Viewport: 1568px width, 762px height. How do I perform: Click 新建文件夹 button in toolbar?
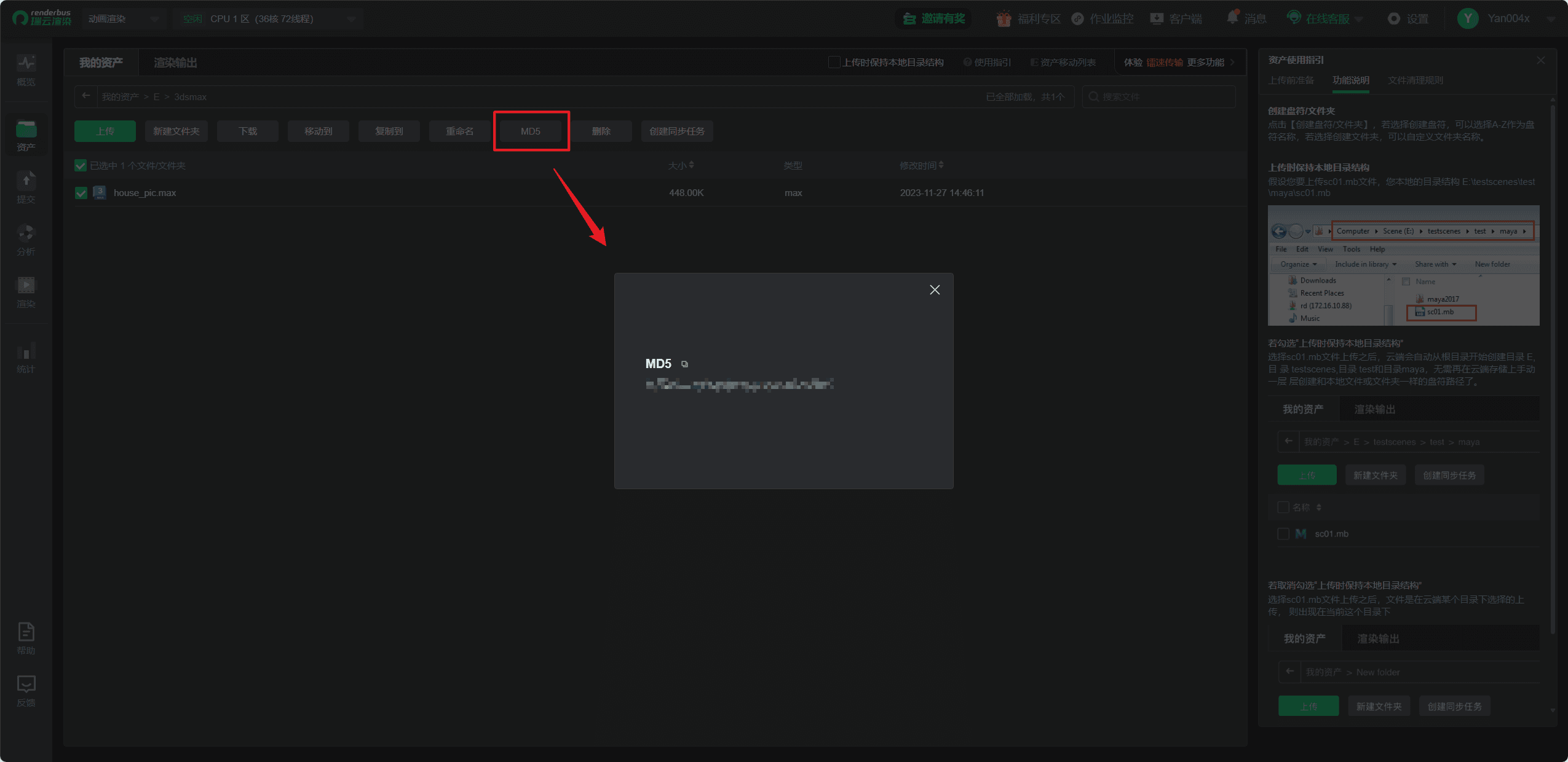coord(176,131)
